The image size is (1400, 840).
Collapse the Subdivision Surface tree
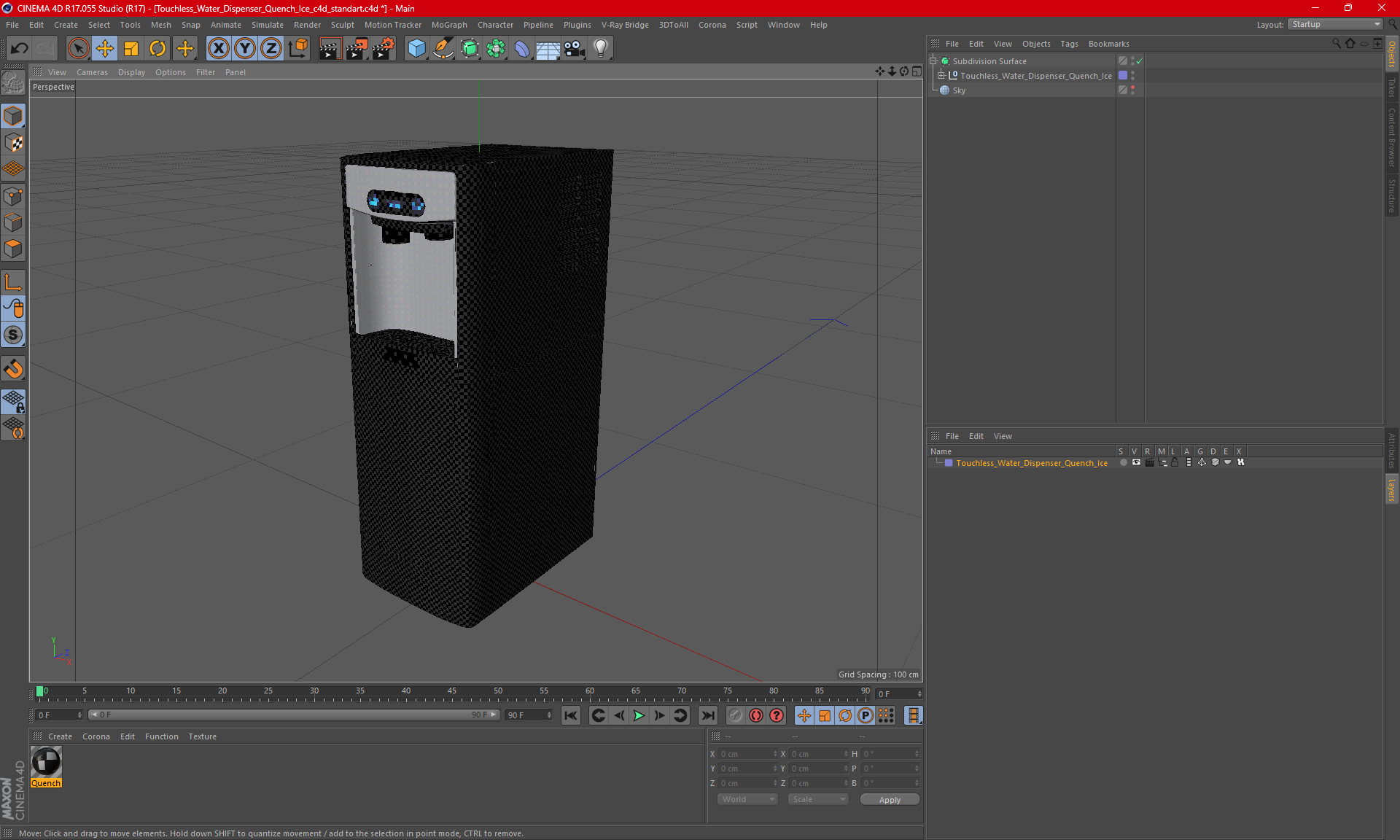(x=933, y=61)
